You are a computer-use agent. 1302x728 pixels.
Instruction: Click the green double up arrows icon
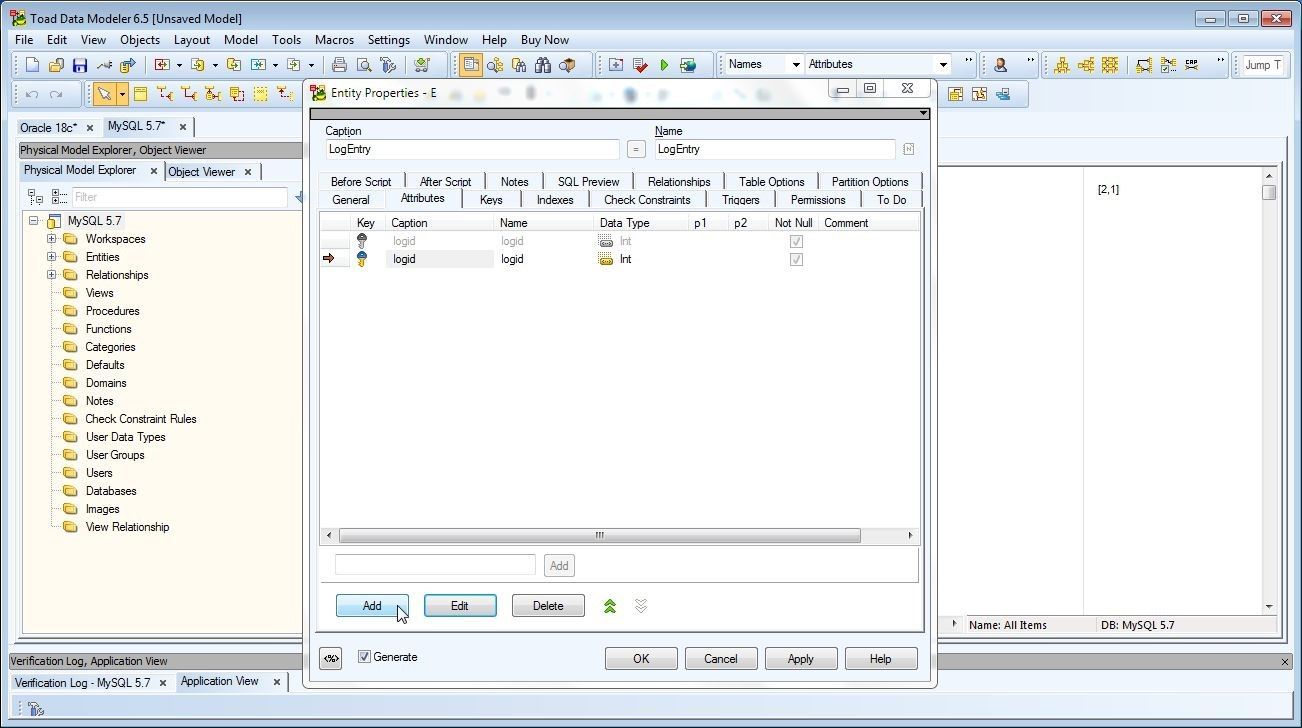(x=610, y=606)
